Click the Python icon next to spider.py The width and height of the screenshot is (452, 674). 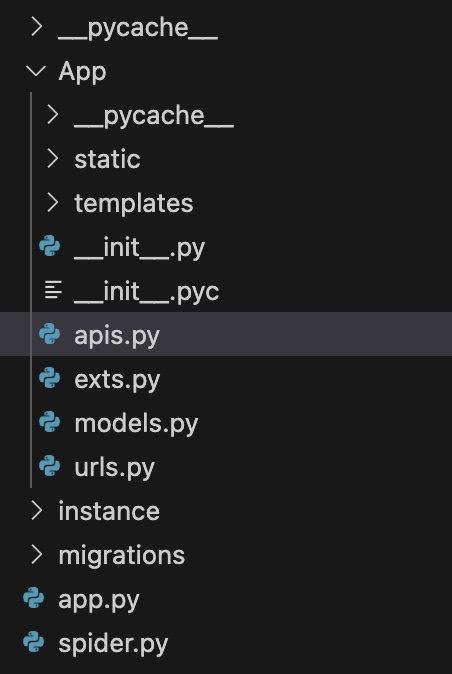click(34, 642)
